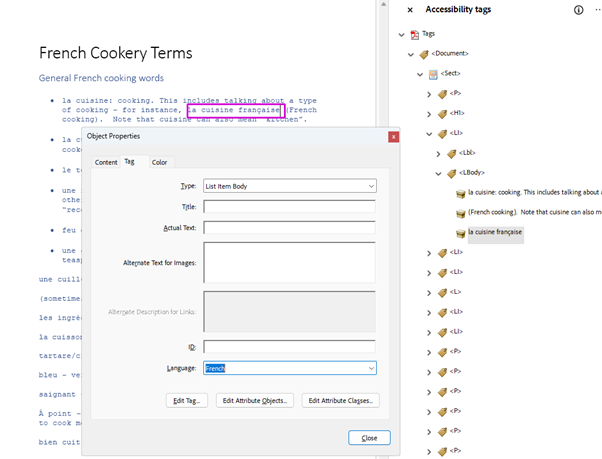
Task: Select "(French cooking). Note that cuisine" tree entry
Action: pos(534,212)
